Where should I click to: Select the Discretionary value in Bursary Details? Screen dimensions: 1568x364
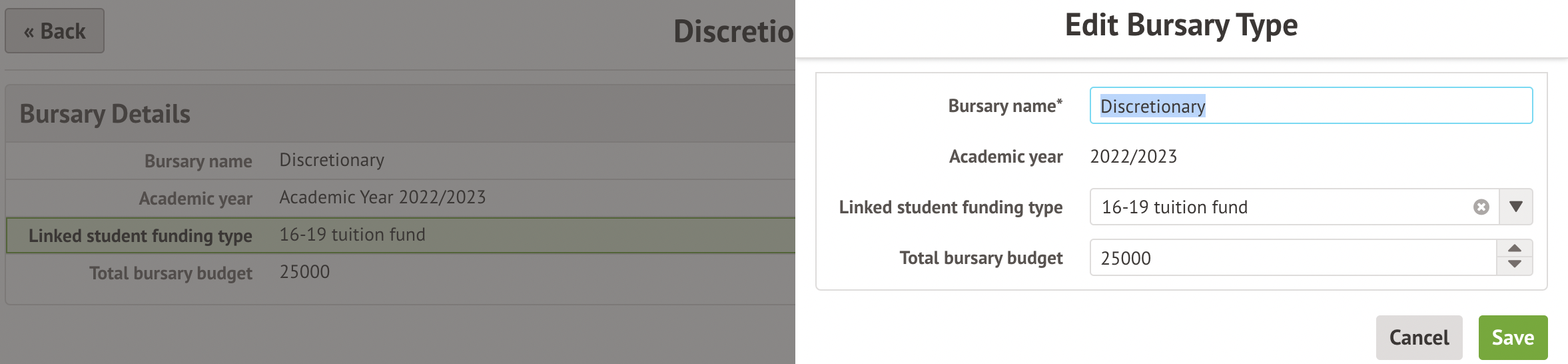click(332, 160)
